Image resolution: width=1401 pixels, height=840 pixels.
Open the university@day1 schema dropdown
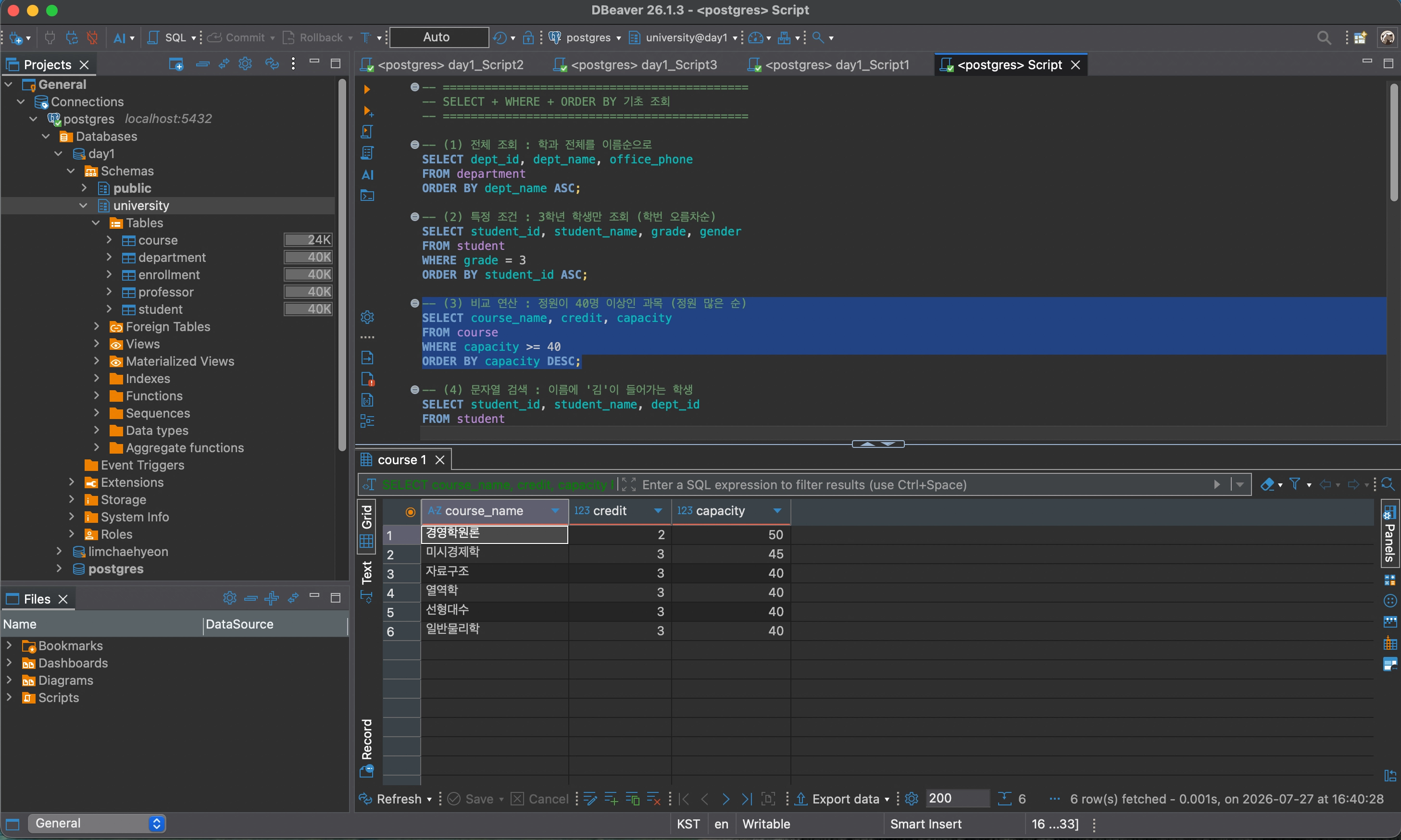click(684, 38)
